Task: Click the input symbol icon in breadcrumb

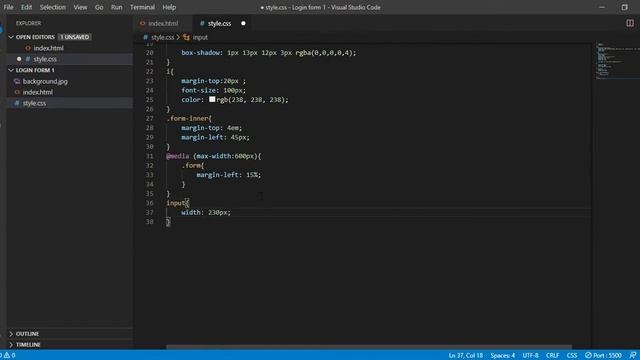Action: click(186, 37)
